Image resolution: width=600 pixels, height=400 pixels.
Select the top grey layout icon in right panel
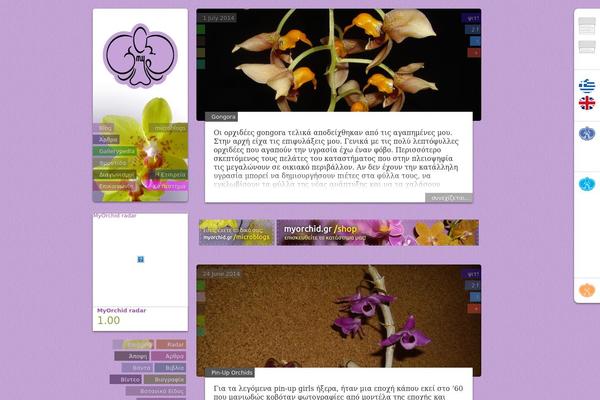[587, 26]
